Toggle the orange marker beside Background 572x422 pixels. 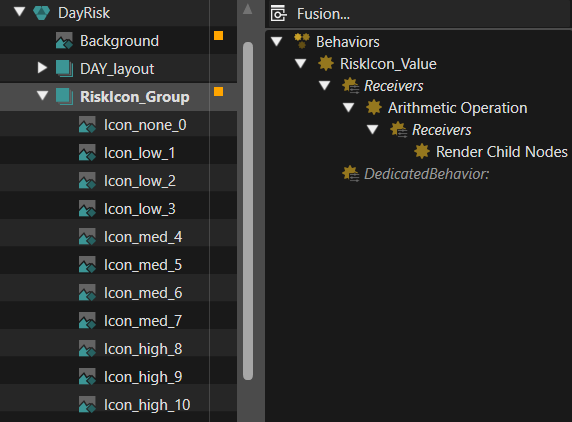click(x=219, y=36)
